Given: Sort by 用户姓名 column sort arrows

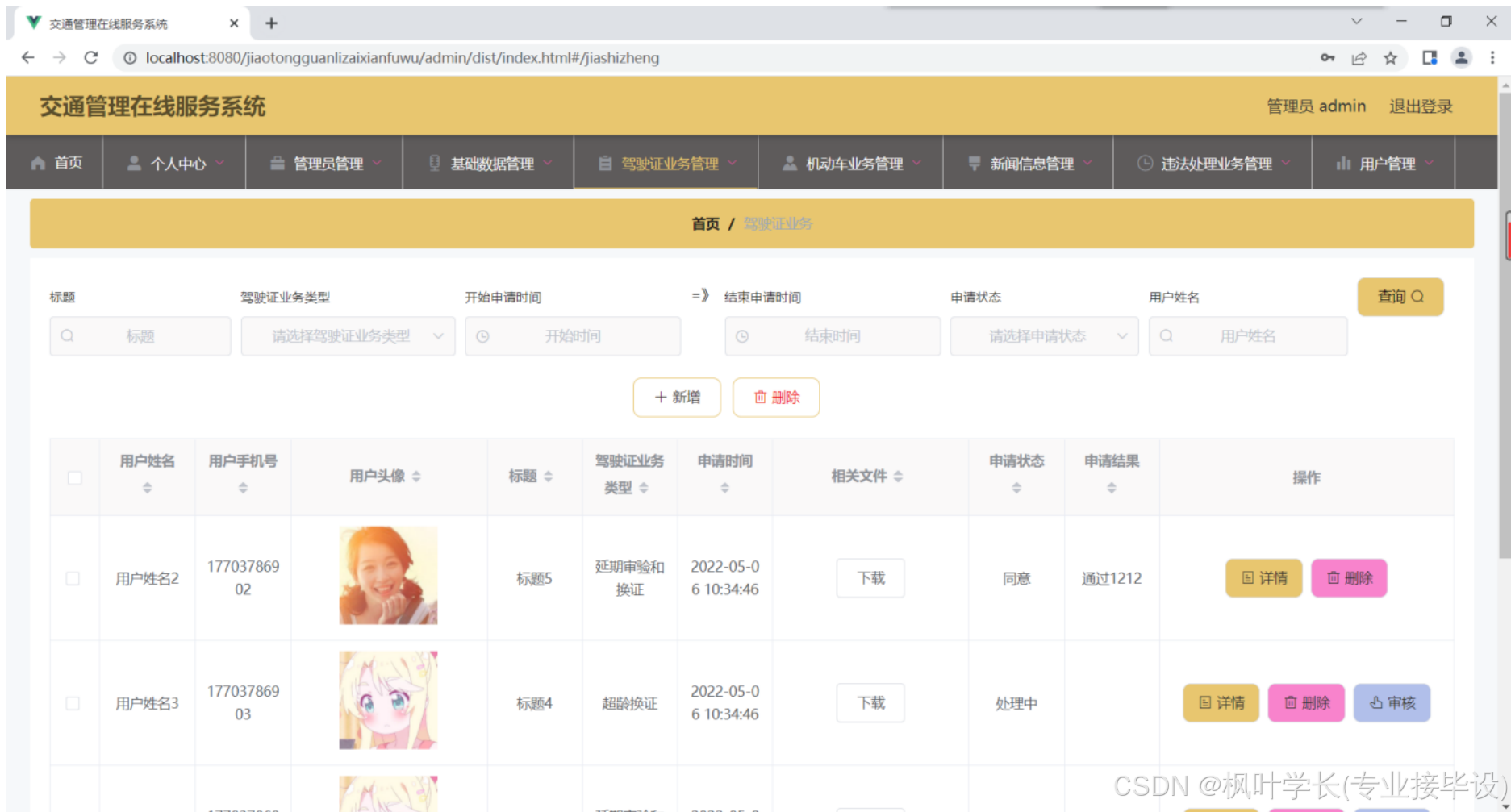Looking at the screenshot, I should pos(147,488).
